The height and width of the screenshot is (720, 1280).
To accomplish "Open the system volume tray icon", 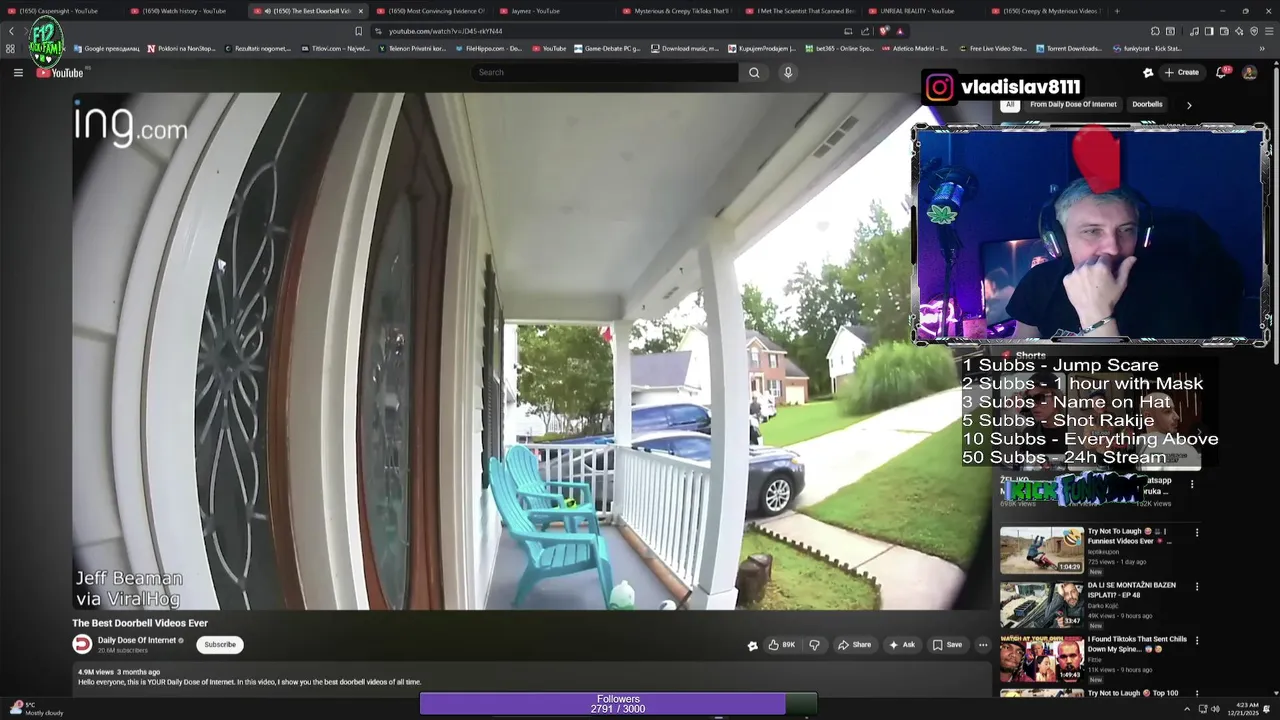I will tap(1215, 709).
